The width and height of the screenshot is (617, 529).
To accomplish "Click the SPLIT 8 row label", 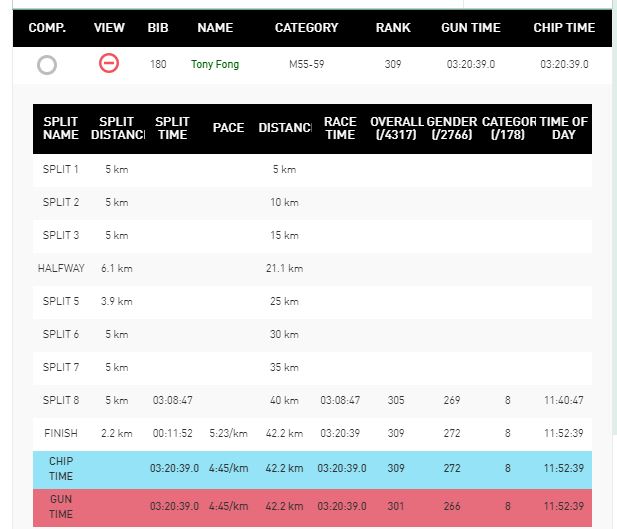I will [61, 400].
